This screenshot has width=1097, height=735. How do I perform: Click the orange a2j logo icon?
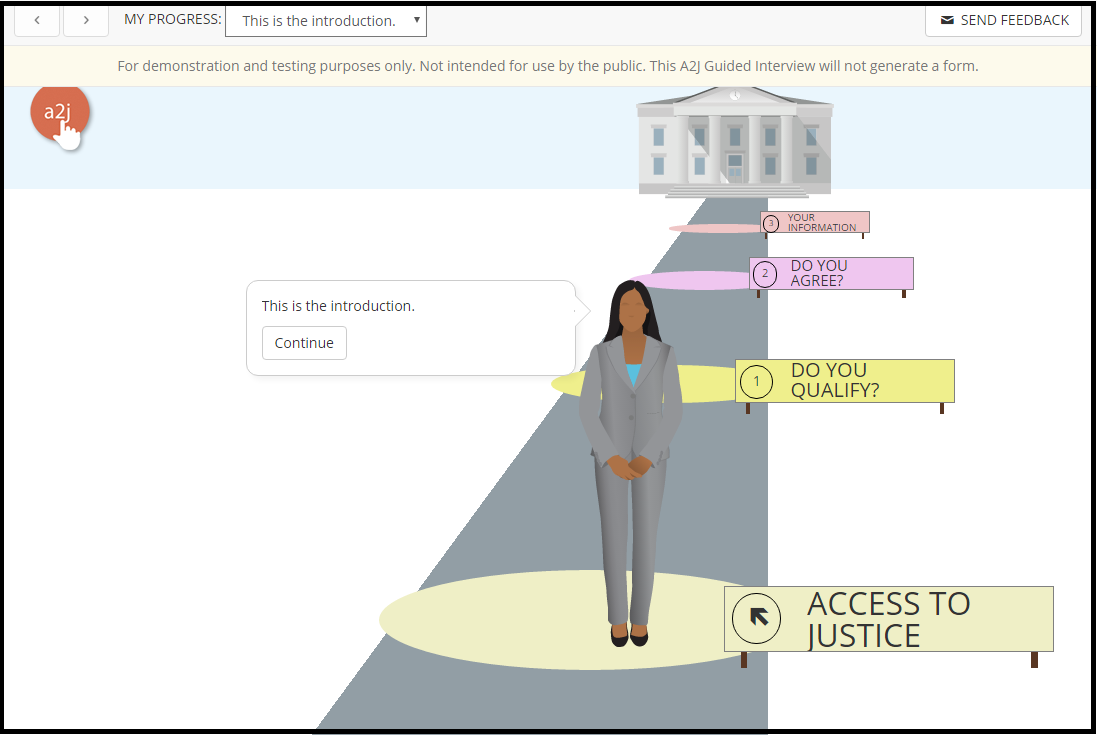click(x=62, y=114)
